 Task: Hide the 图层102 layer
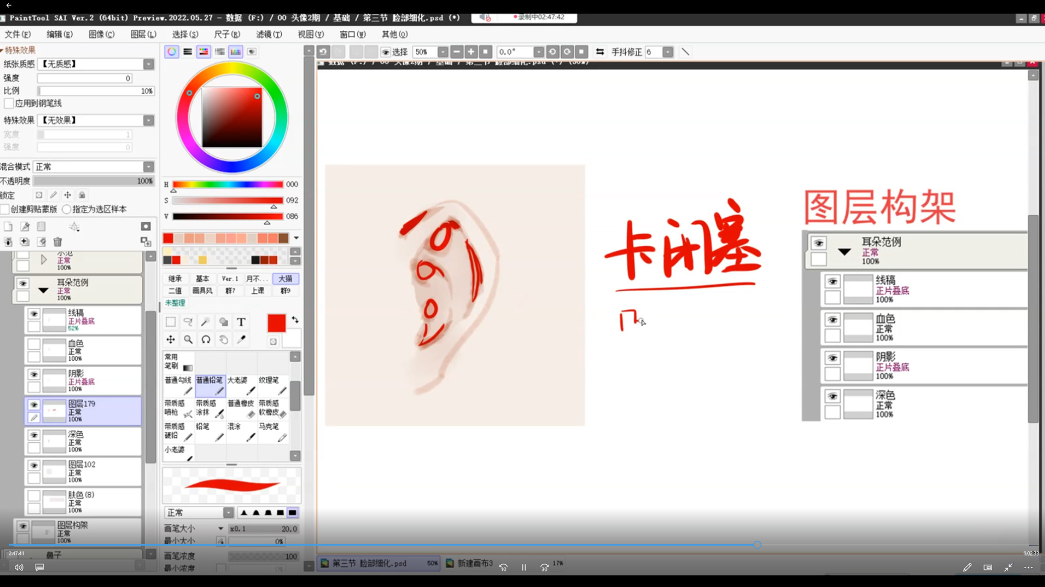tap(34, 465)
